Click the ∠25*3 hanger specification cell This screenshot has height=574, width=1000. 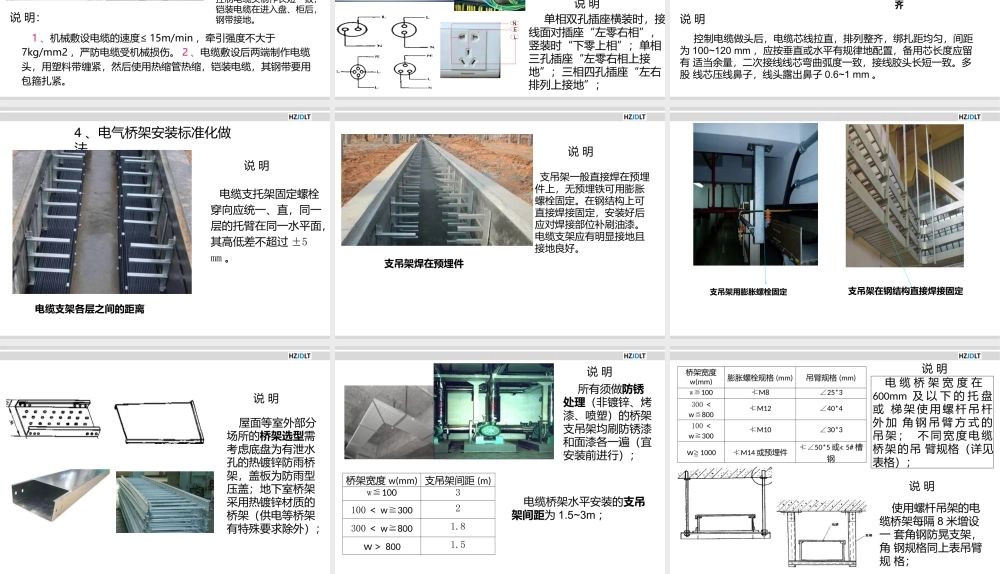830,393
